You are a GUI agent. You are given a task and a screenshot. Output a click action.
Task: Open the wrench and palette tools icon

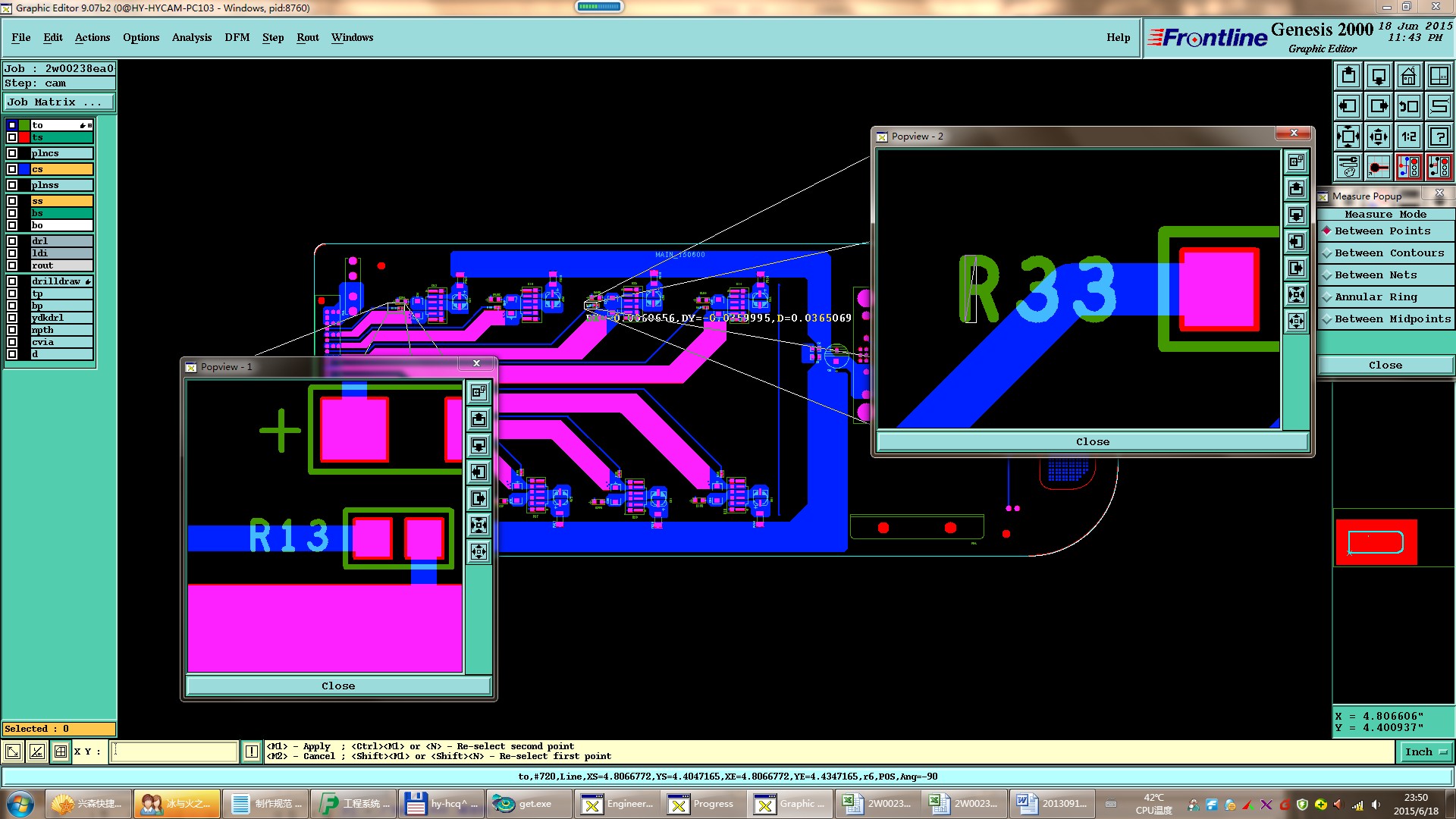click(1348, 167)
